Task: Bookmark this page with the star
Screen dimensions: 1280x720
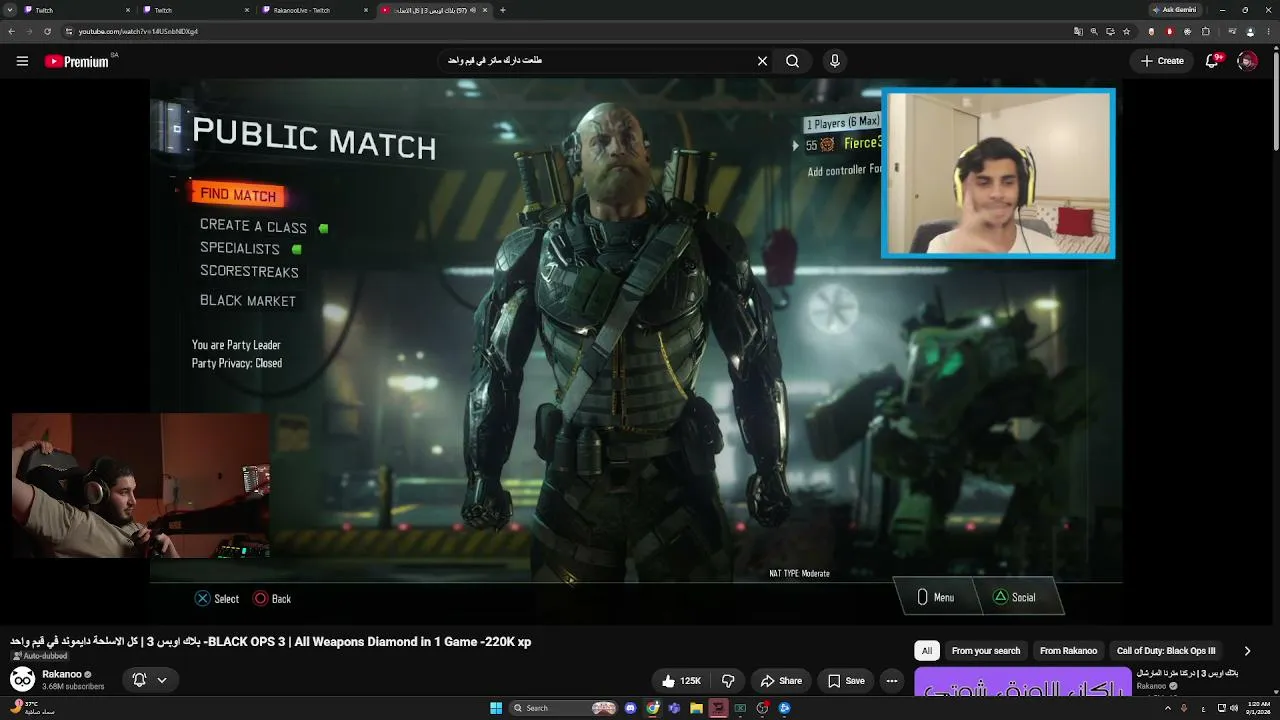Action: [1126, 31]
